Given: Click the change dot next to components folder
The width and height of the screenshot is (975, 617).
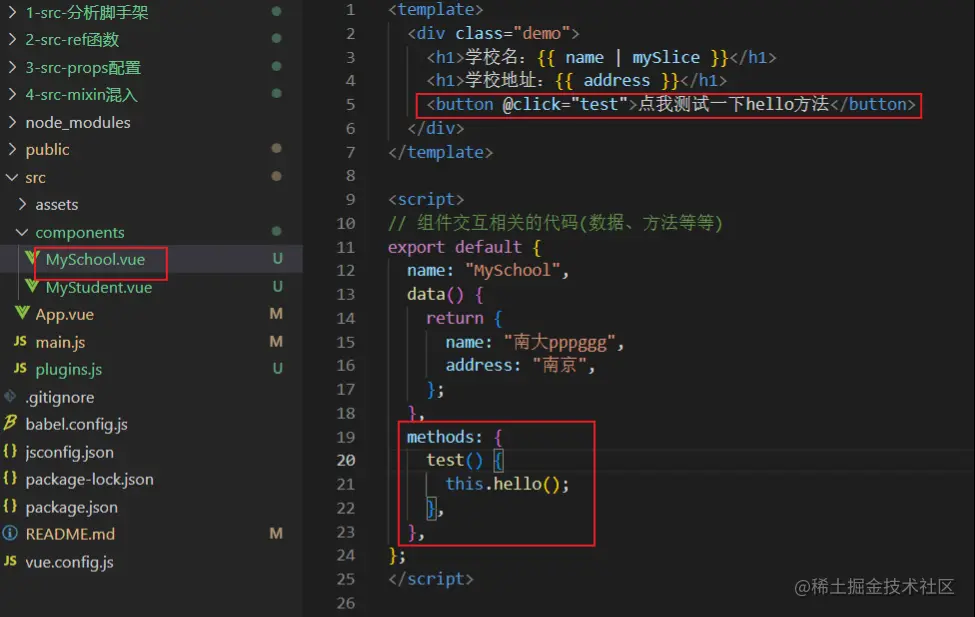Looking at the screenshot, I should pyautogui.click(x=277, y=231).
